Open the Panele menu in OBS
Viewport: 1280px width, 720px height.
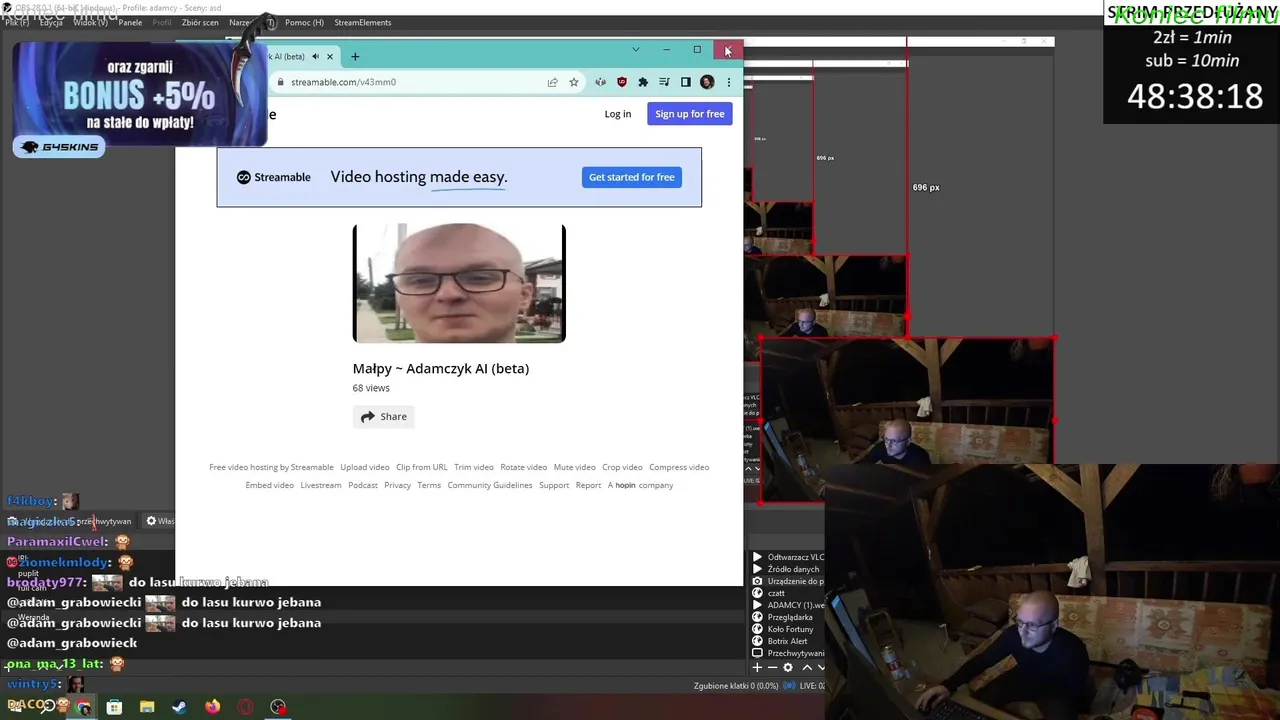tap(130, 22)
